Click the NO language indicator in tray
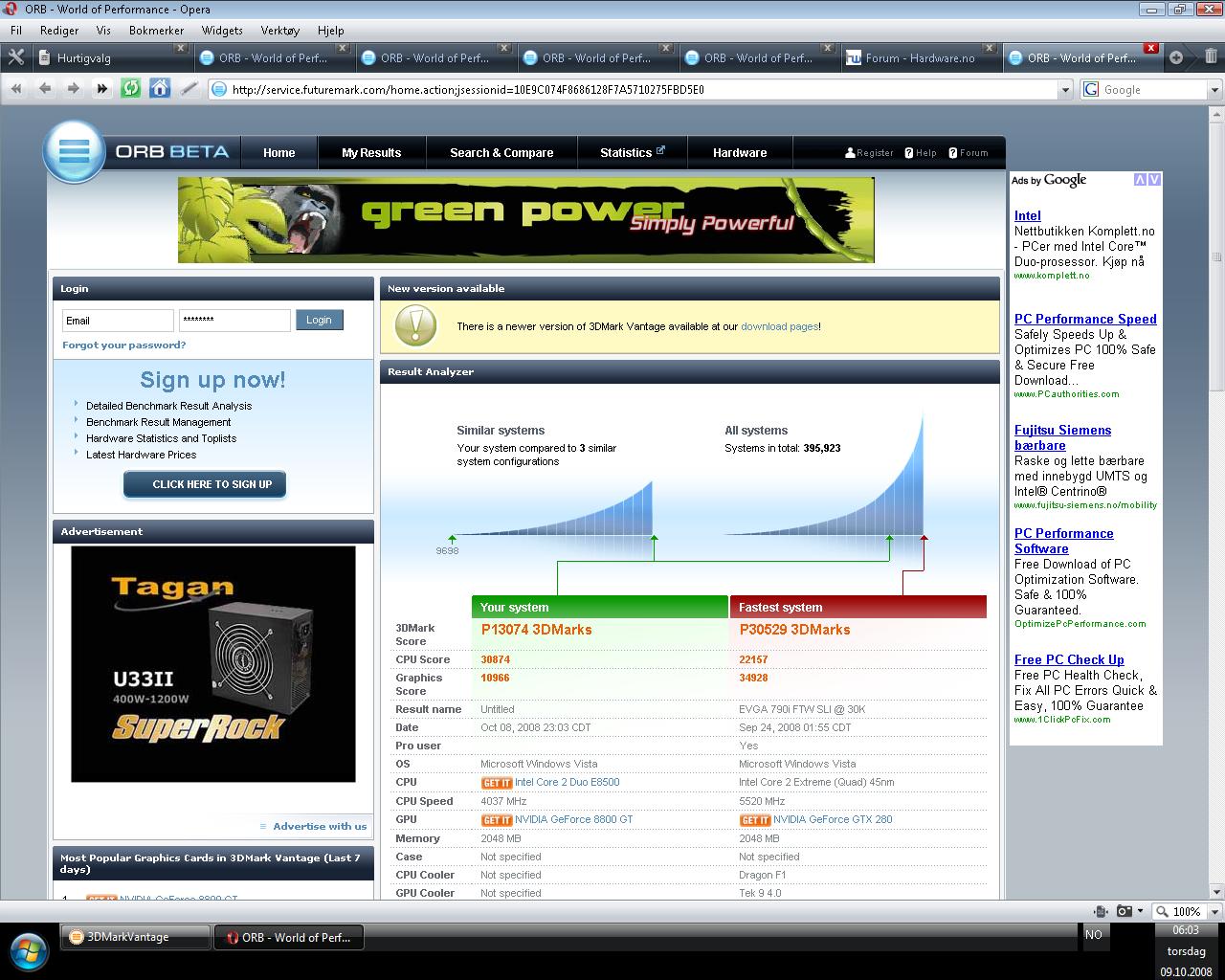The width and height of the screenshot is (1225, 980). pos(1094,935)
